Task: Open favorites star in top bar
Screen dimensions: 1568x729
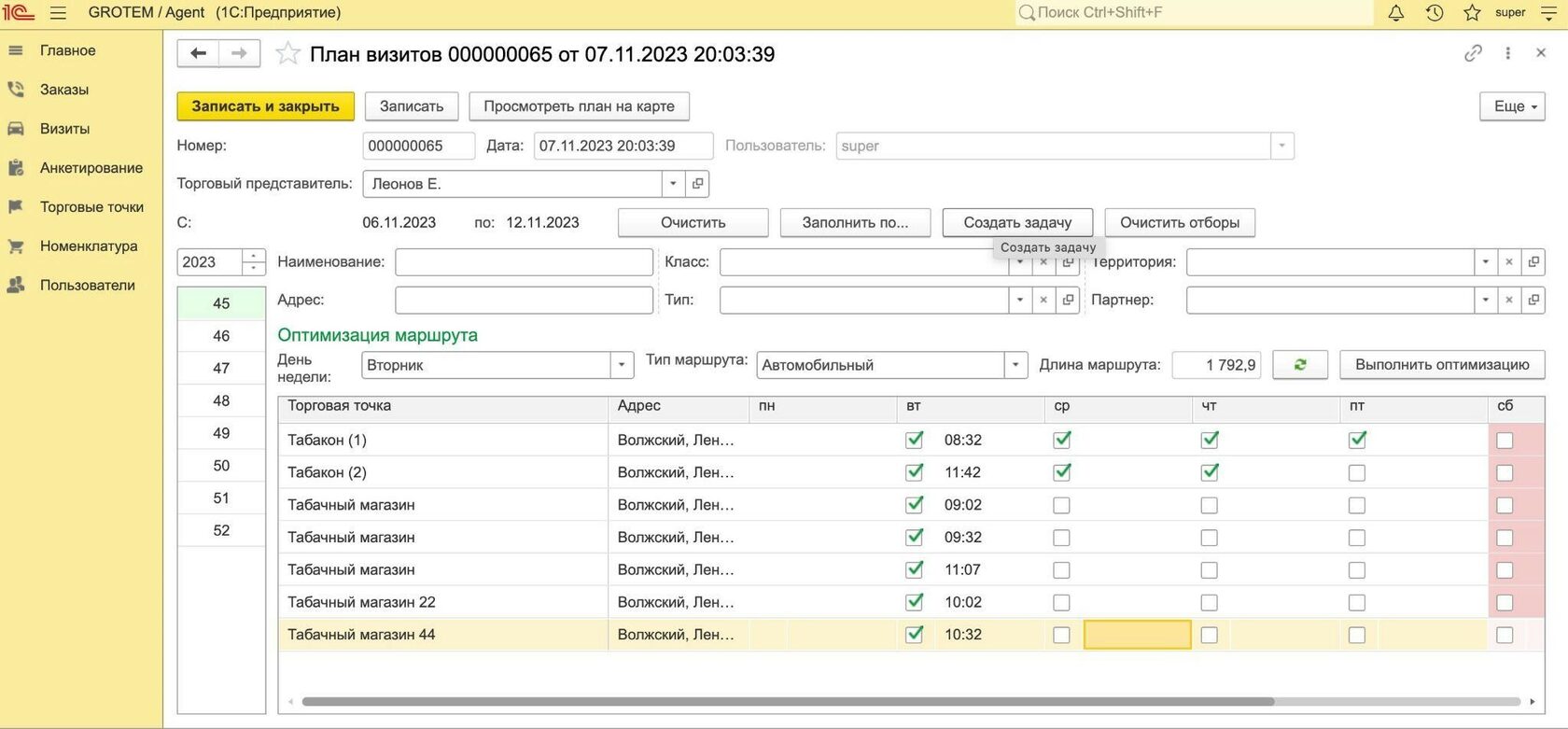Action: (x=1472, y=13)
